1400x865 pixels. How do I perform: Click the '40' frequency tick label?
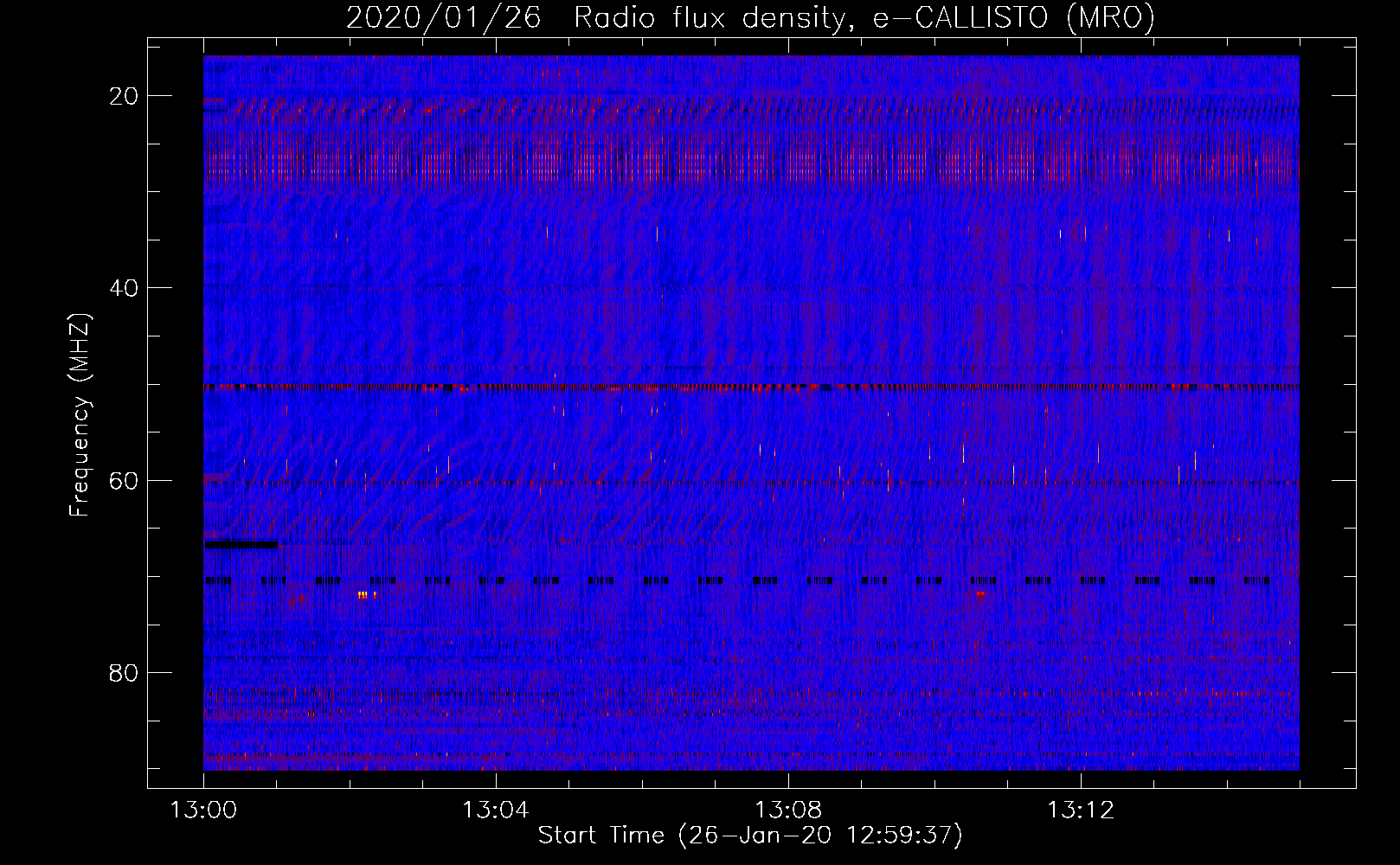[x=125, y=288]
